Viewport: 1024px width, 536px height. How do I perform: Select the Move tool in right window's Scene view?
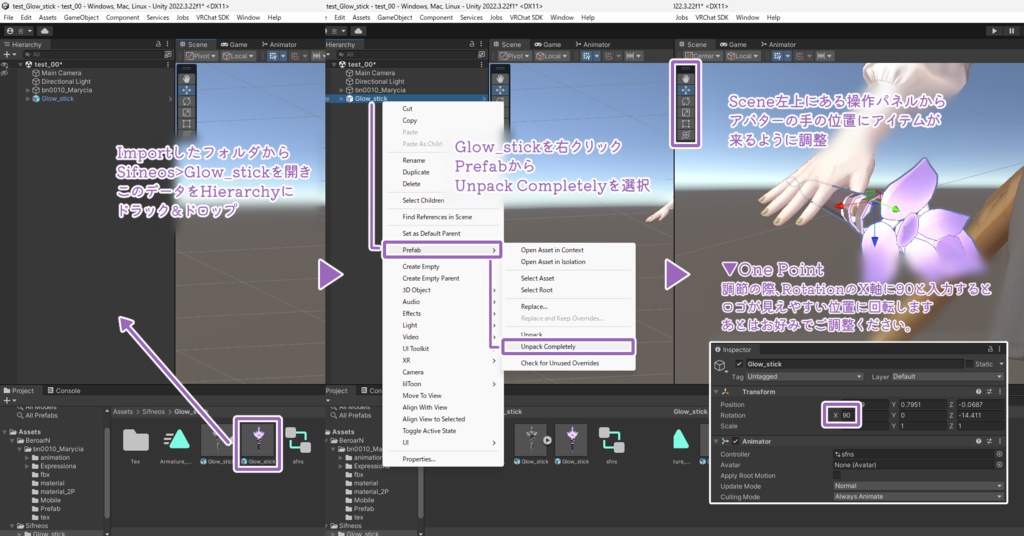[x=686, y=90]
